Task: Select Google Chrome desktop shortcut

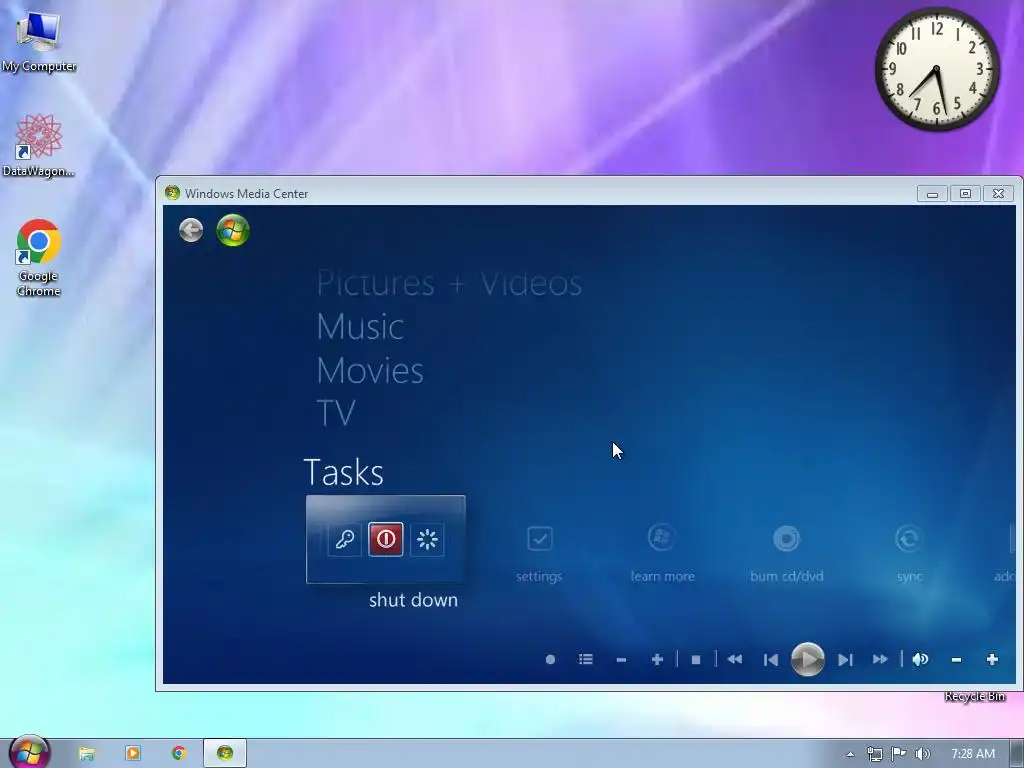Action: click(x=39, y=258)
